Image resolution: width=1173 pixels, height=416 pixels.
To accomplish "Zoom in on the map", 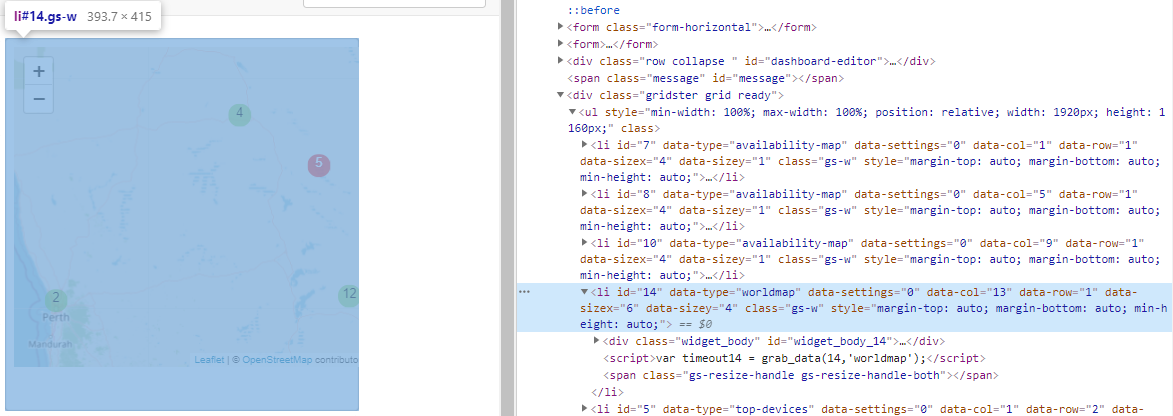I will [39, 72].
